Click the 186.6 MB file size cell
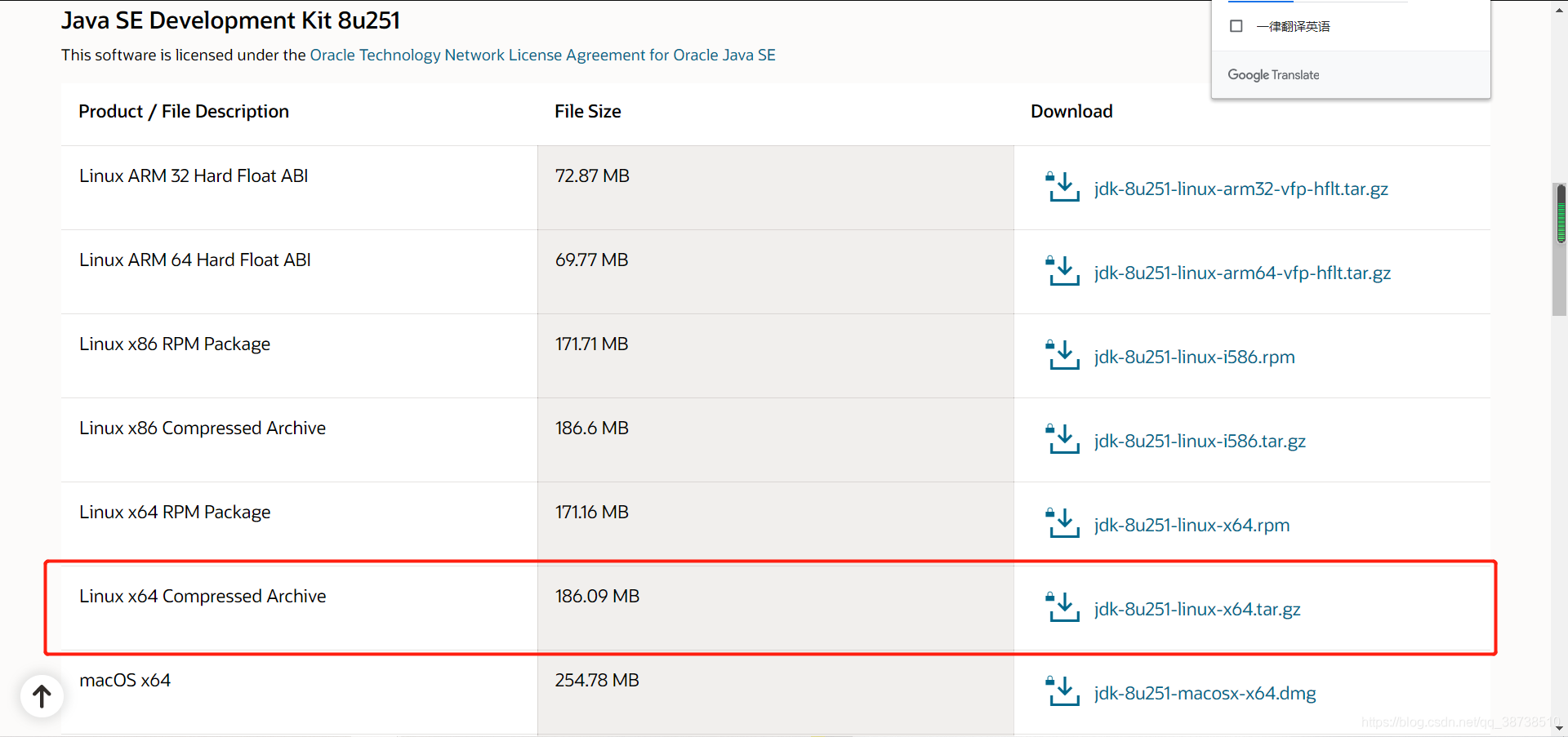 776,440
